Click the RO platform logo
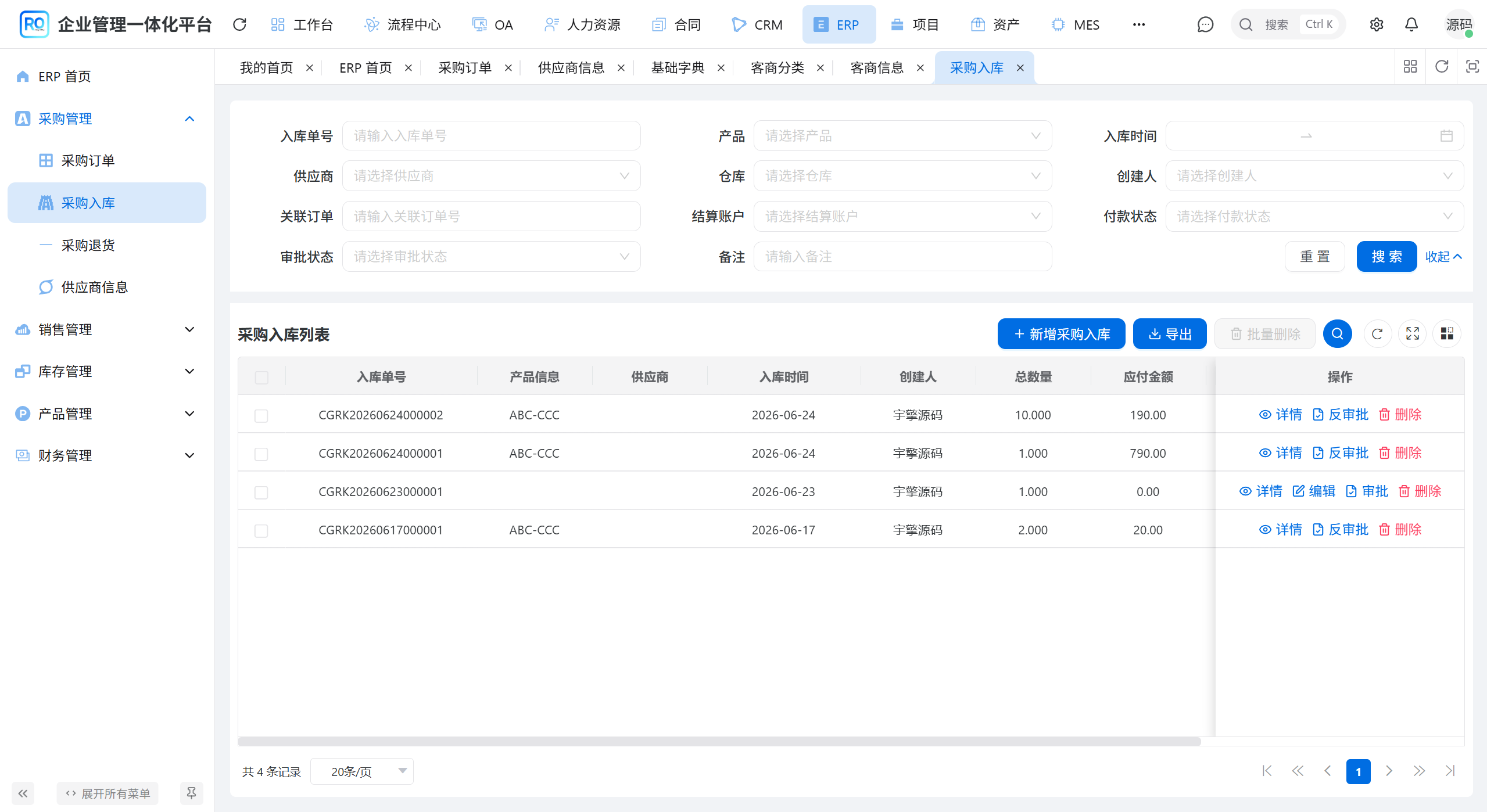1487x812 pixels. pyautogui.click(x=34, y=24)
